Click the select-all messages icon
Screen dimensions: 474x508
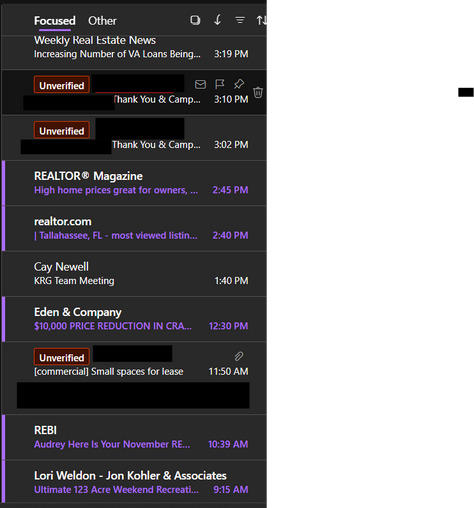pyautogui.click(x=195, y=20)
